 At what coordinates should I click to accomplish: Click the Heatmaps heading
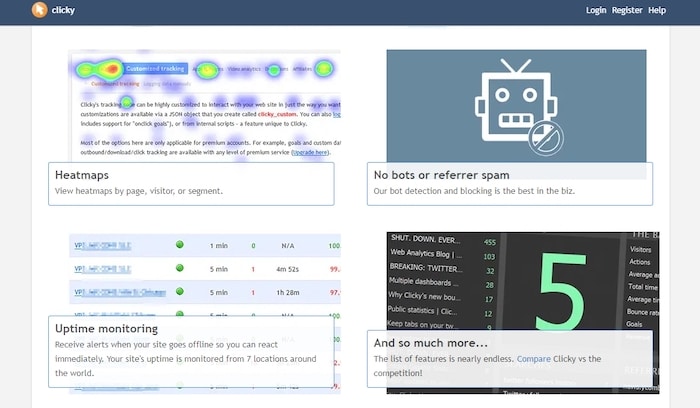coord(82,175)
